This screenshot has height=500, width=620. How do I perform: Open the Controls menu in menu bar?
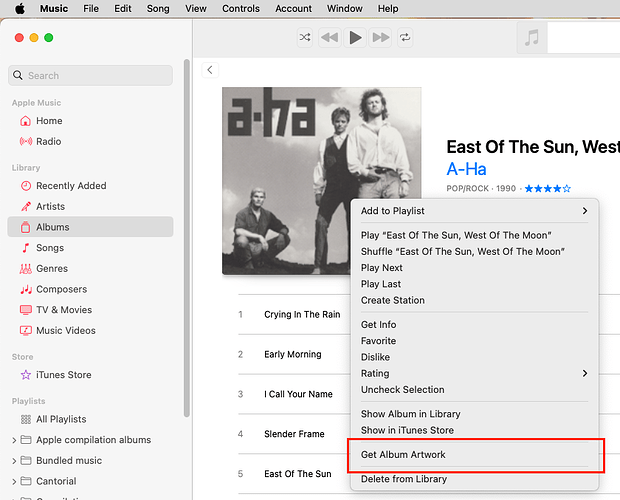coord(241,9)
